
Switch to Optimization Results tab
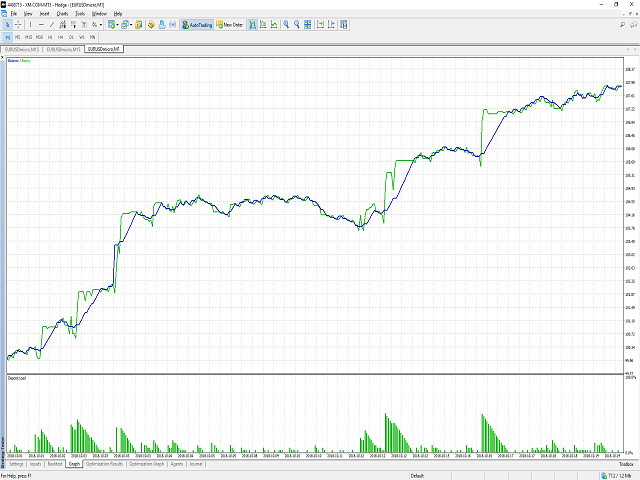[104, 464]
